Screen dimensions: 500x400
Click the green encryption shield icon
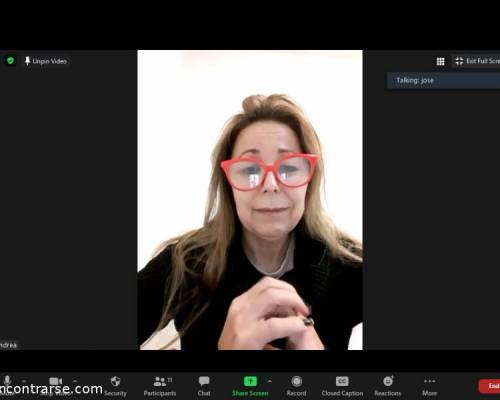pyautogui.click(x=10, y=61)
